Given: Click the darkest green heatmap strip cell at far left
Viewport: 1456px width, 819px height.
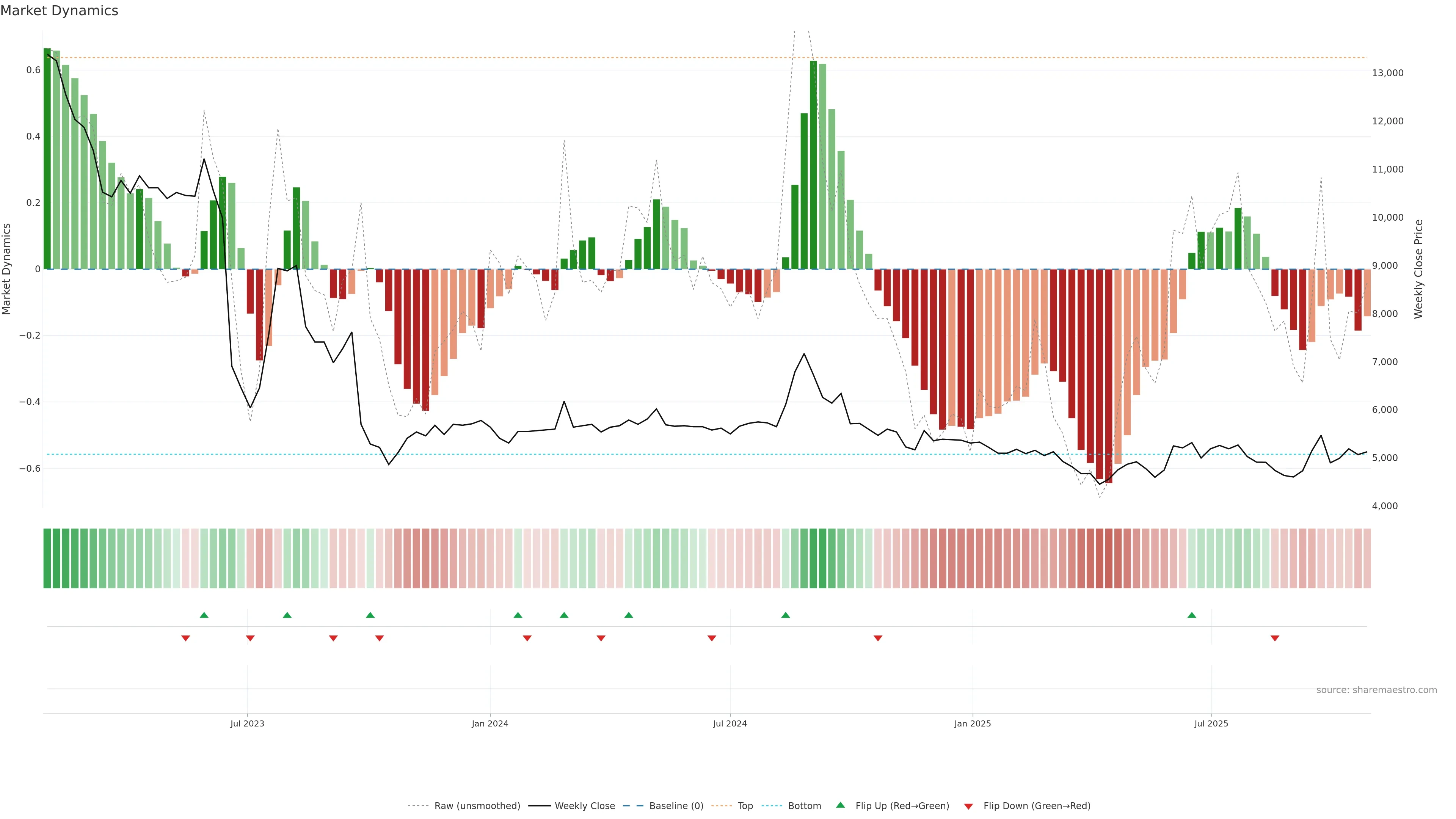Looking at the screenshot, I should [x=47, y=558].
